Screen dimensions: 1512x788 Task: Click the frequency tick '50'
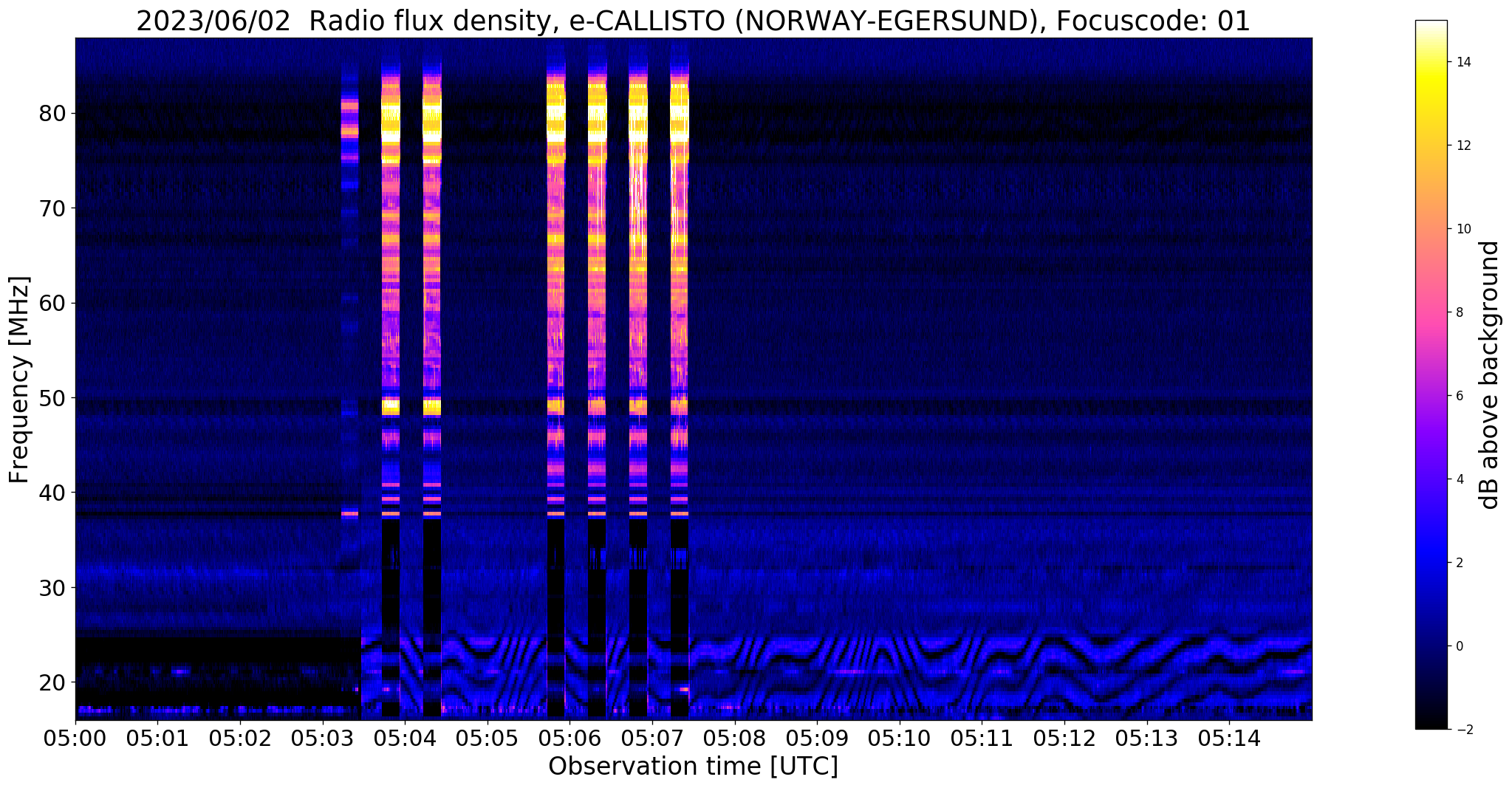pyautogui.click(x=53, y=398)
